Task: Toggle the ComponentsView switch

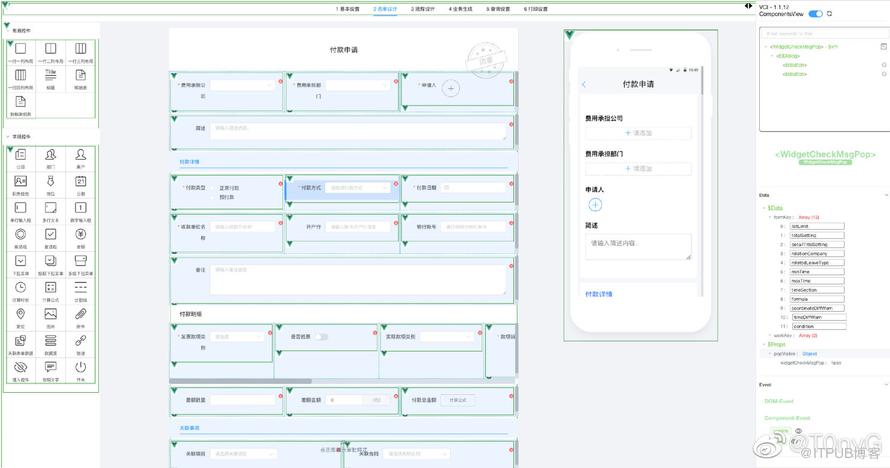Action: point(816,14)
